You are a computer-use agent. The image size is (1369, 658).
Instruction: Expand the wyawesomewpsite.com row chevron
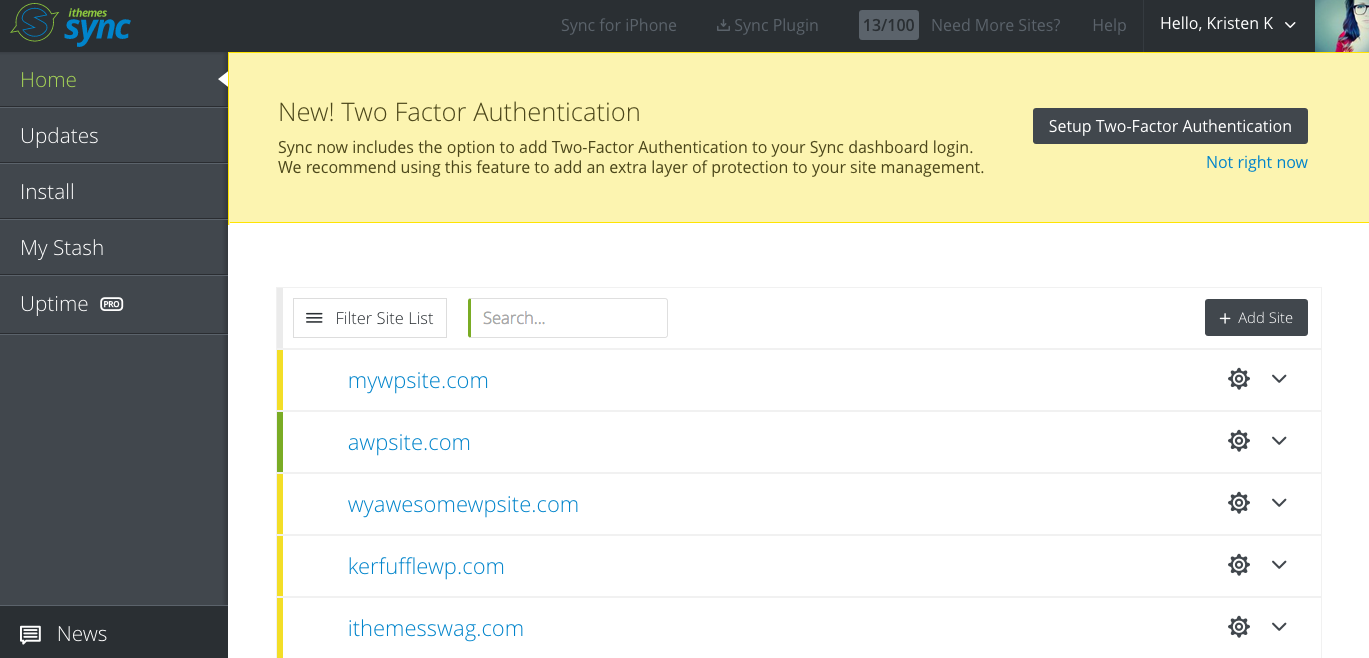1279,503
